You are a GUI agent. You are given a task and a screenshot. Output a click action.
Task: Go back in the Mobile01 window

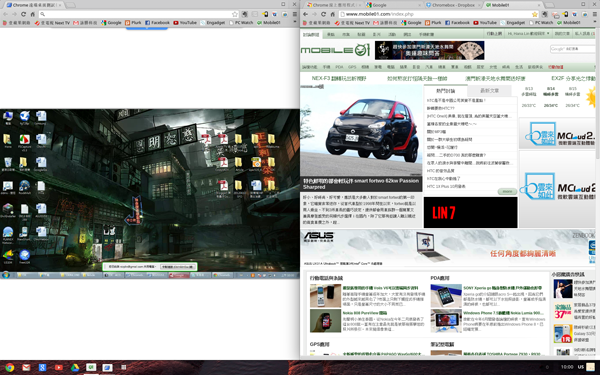[305, 14]
